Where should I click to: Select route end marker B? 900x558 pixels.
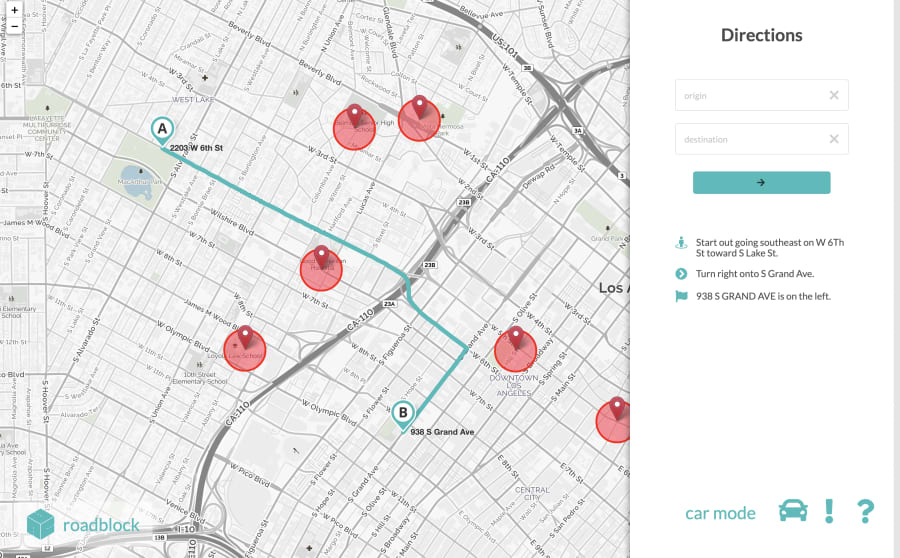tap(403, 415)
